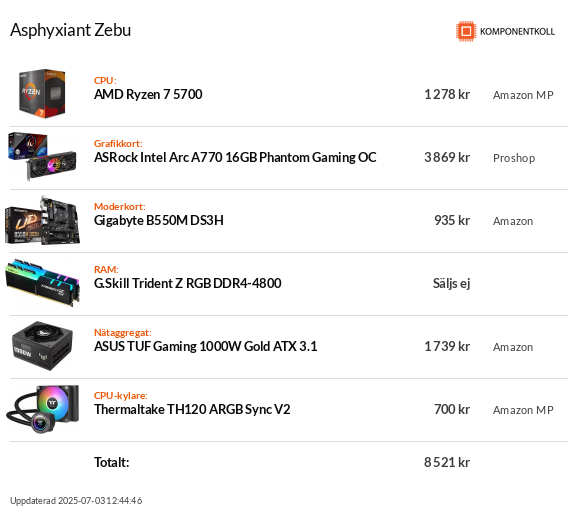
Task: Click the ASRock Arc A770 graphics card image
Action: point(42,157)
